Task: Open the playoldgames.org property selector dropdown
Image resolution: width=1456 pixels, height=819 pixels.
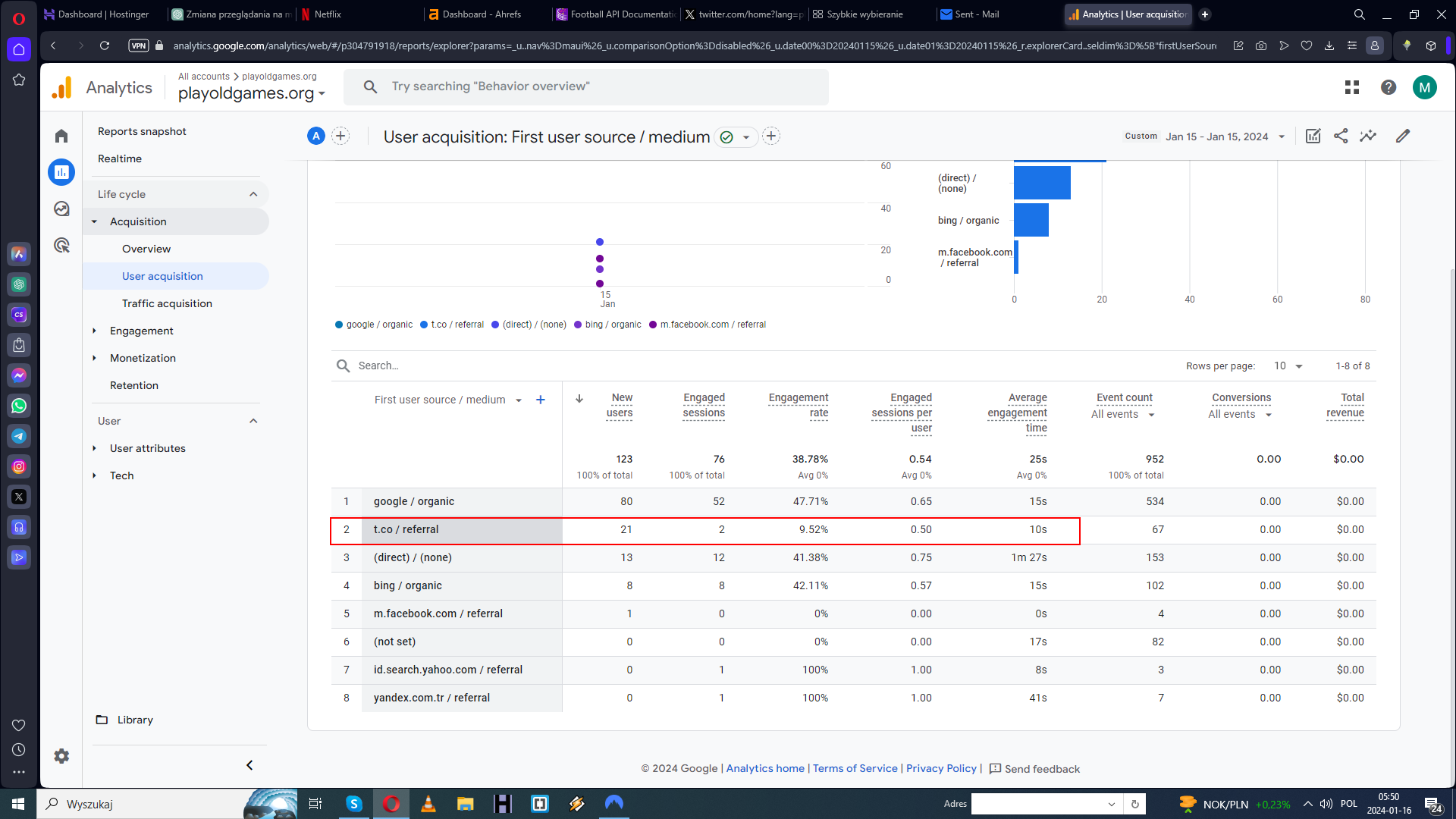Action: (252, 93)
